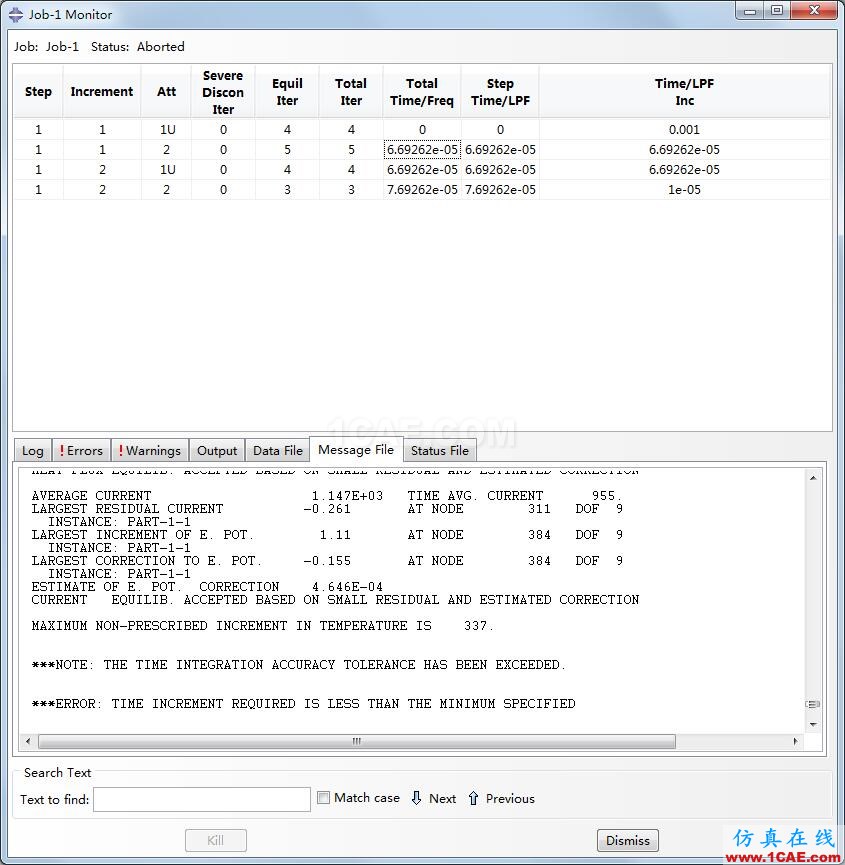Click the LARGEST RESIDUAL CURRENT line
845x865 pixels.
coord(327,509)
